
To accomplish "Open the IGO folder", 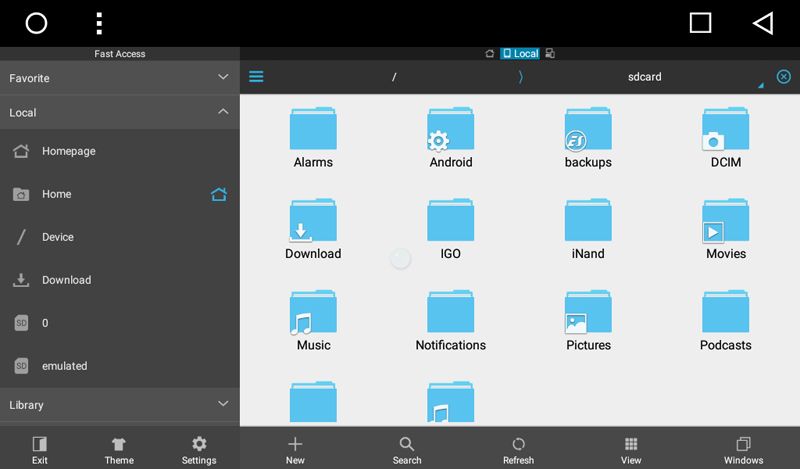I will 451,229.
